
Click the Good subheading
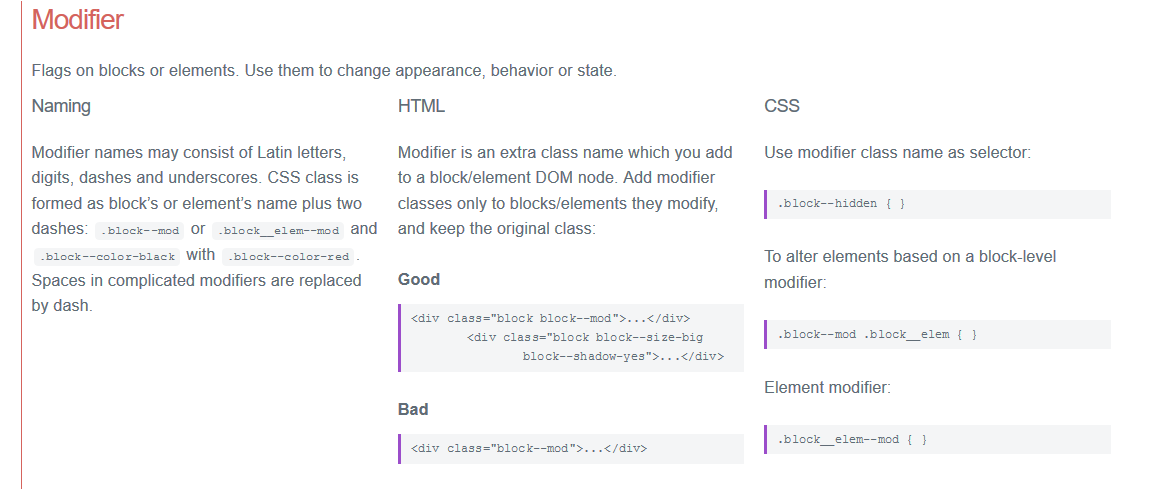coord(418,280)
